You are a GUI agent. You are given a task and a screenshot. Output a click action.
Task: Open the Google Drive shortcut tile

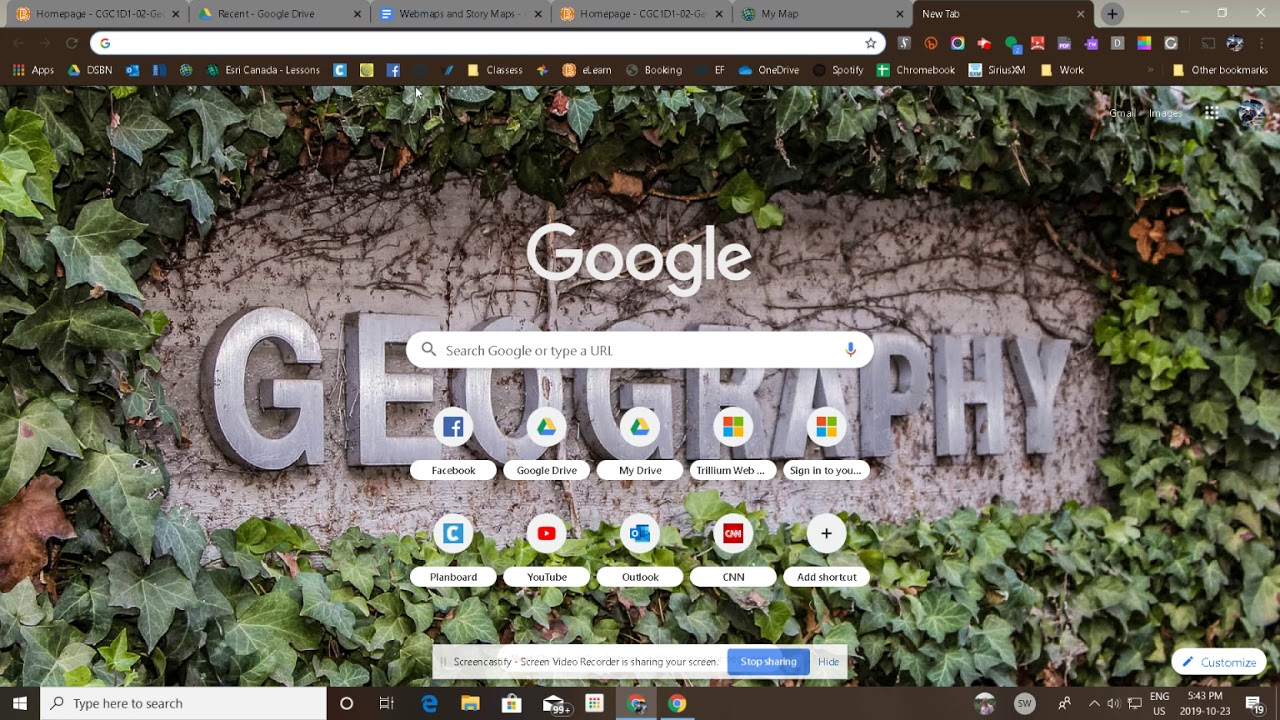click(547, 443)
